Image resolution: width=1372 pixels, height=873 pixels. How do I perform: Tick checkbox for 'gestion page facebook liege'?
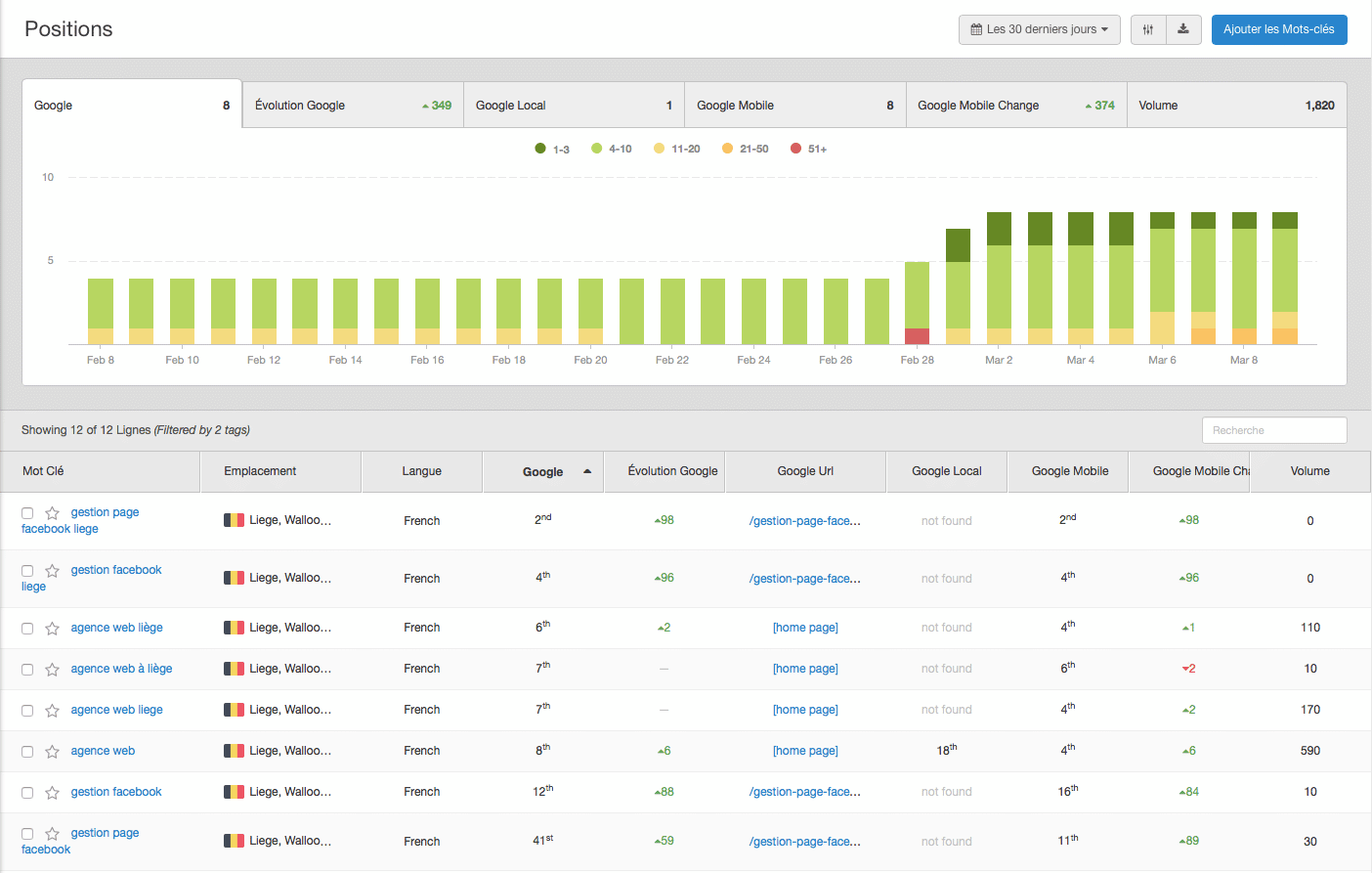coord(27,513)
